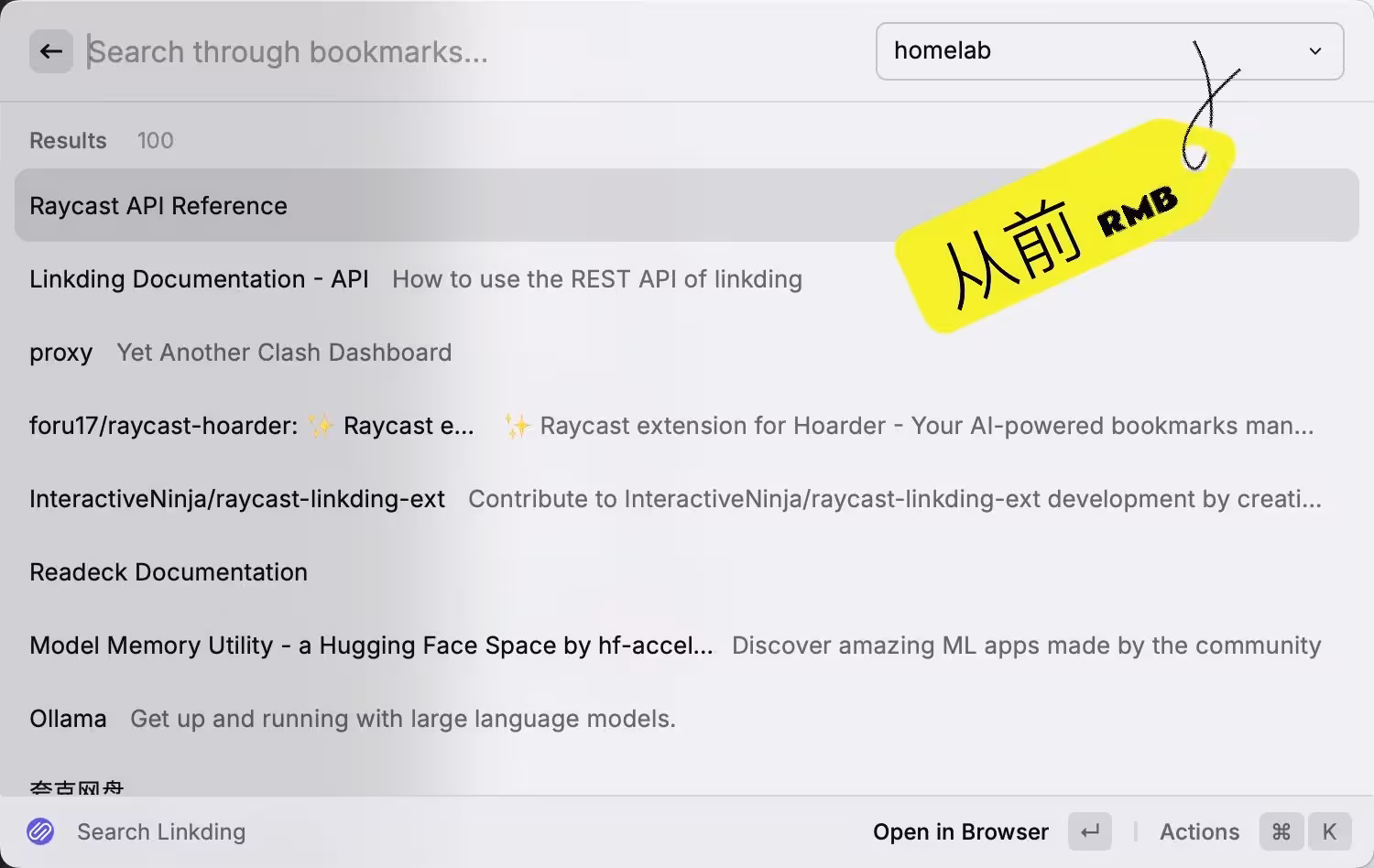The image size is (1374, 868).
Task: Open the homelab tag dropdown
Action: (1109, 51)
